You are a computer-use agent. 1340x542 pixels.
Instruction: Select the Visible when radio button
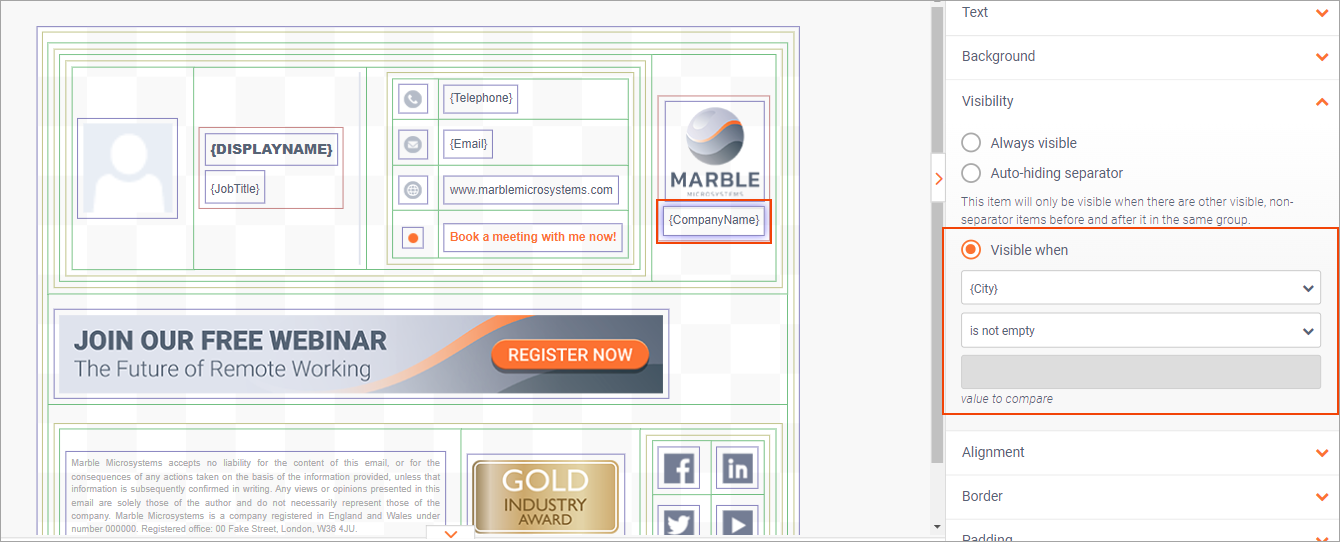pyautogui.click(x=971, y=250)
